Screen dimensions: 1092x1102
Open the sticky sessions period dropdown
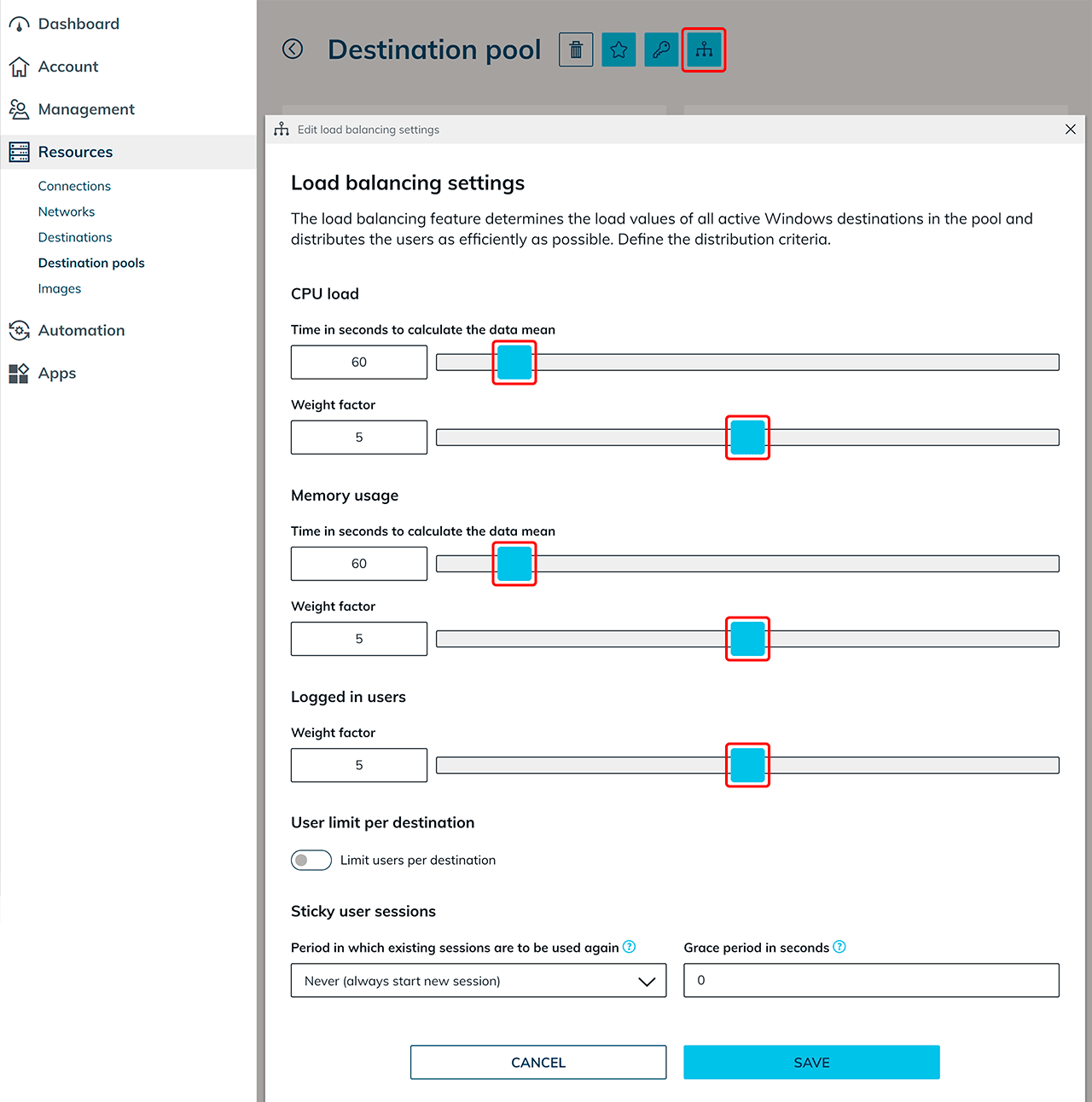coord(478,981)
